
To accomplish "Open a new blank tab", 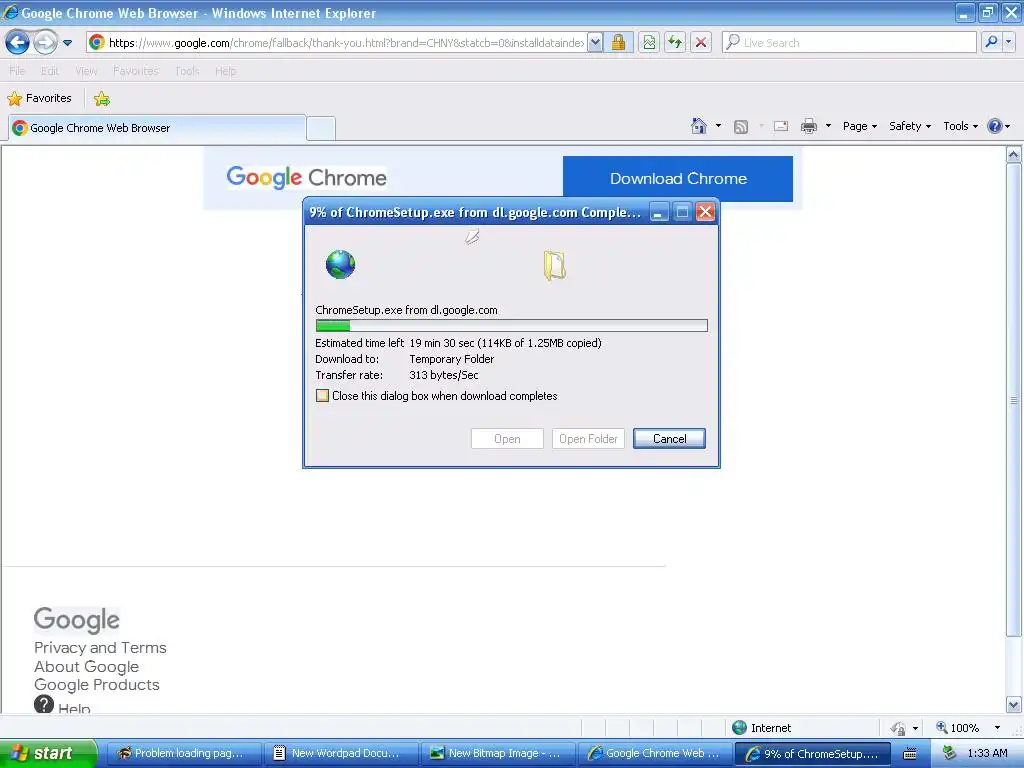I will click(321, 129).
